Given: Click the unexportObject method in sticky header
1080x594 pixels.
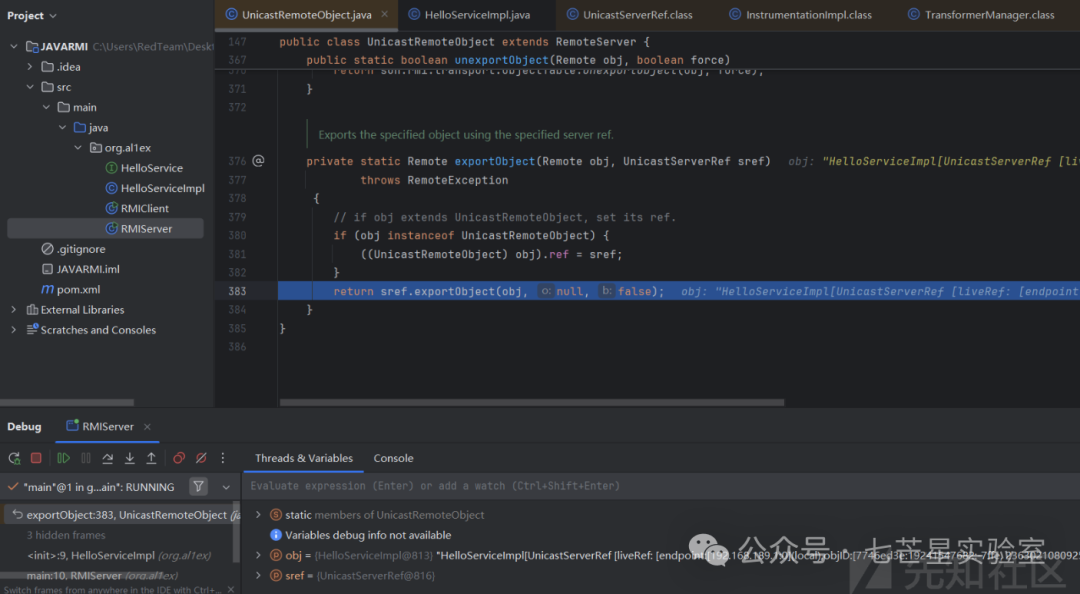Looking at the screenshot, I should click(x=501, y=60).
